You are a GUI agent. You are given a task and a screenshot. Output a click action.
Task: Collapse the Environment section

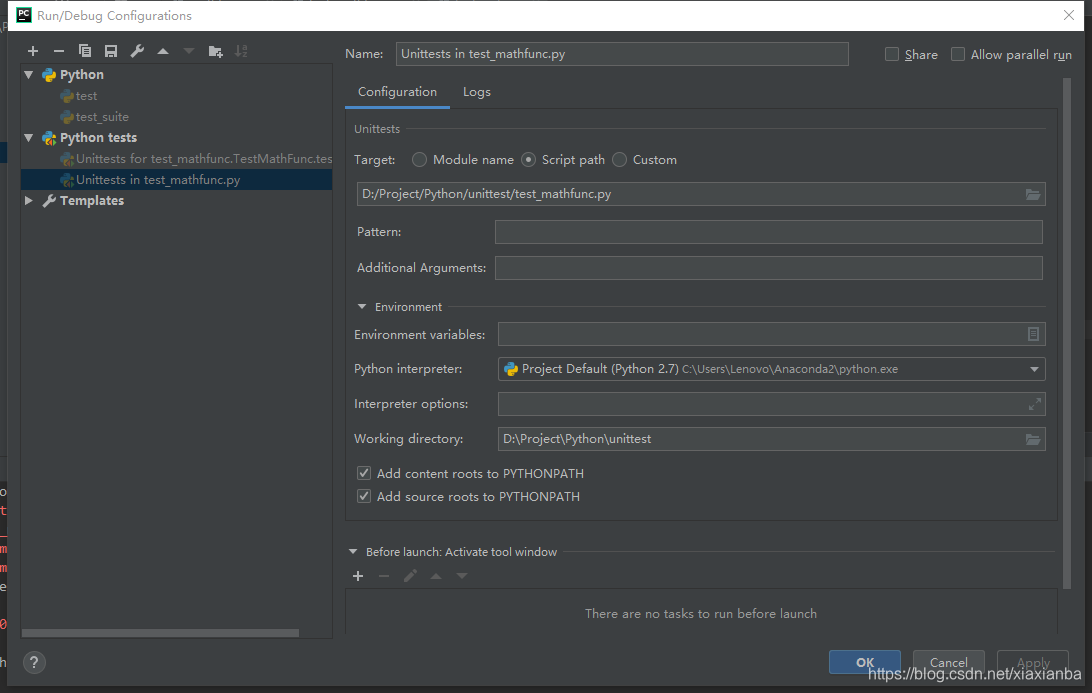point(362,306)
